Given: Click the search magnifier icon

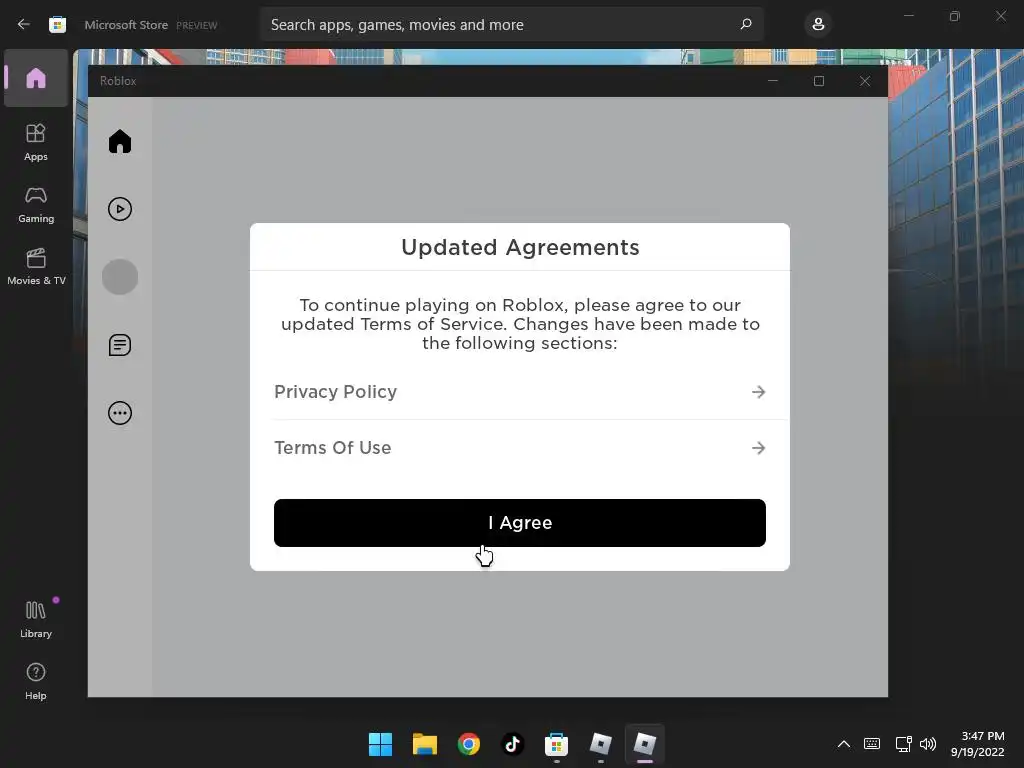Looking at the screenshot, I should pyautogui.click(x=746, y=24).
